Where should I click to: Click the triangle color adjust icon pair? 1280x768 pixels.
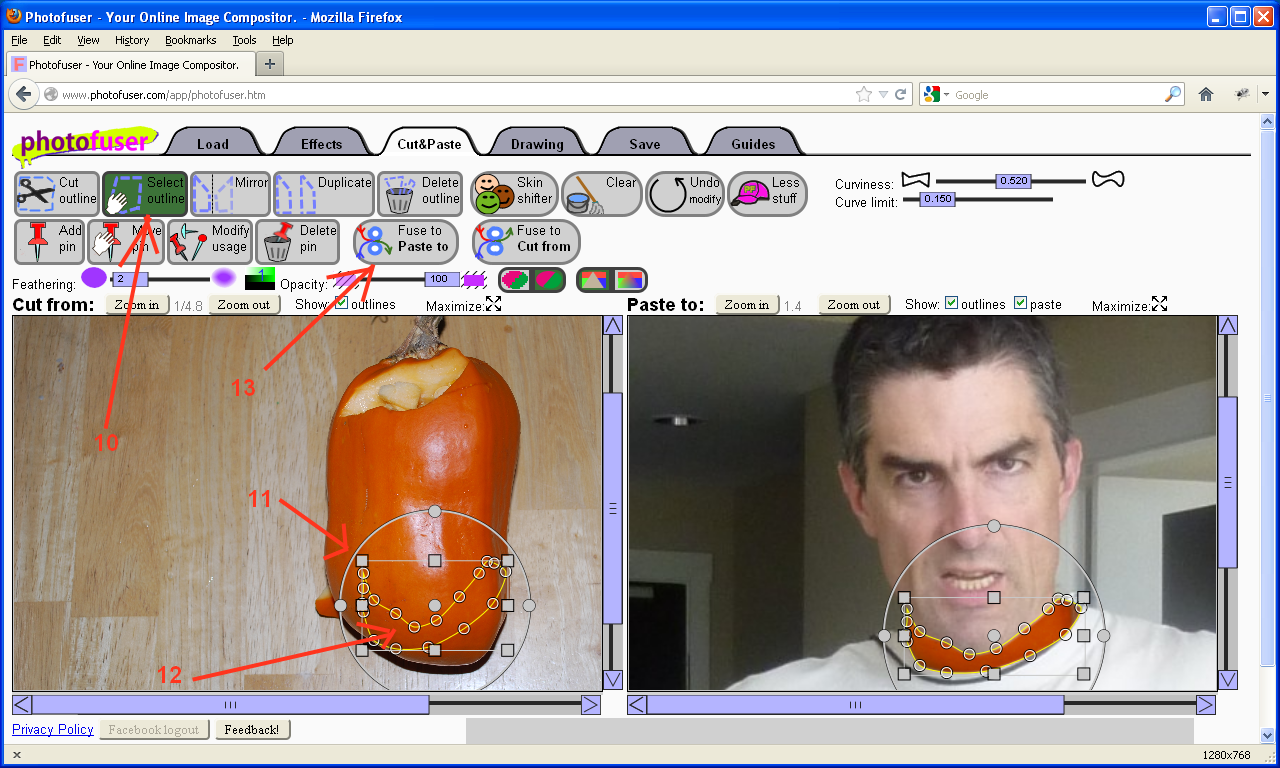click(x=612, y=280)
